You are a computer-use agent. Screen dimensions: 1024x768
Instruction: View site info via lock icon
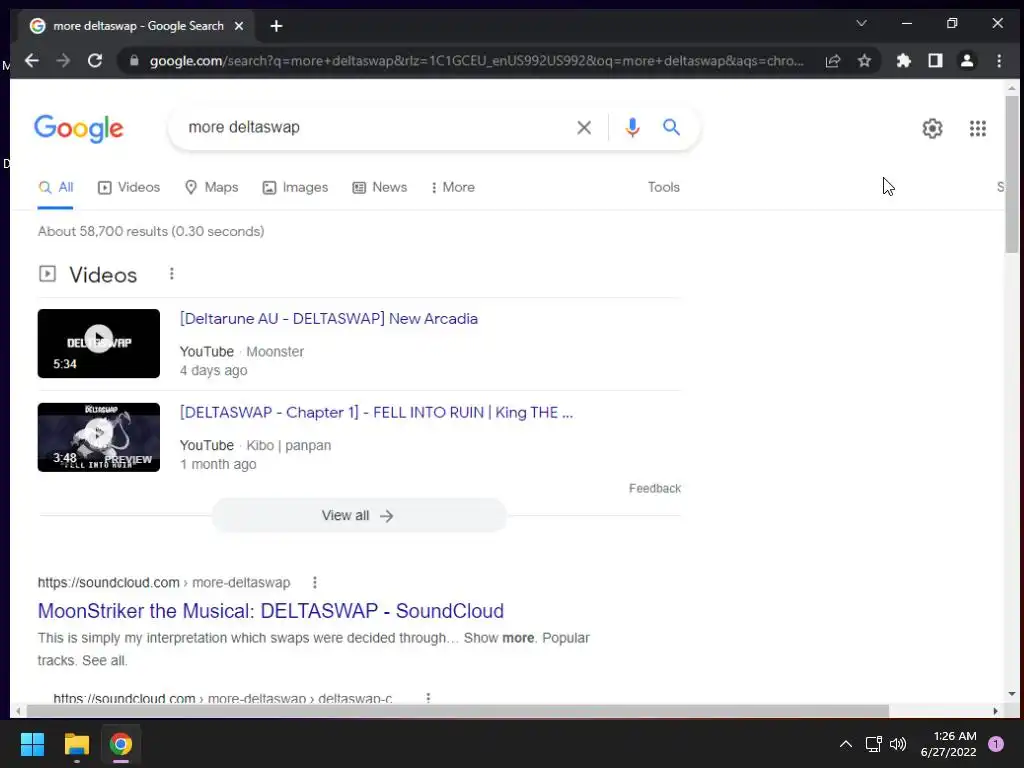coord(135,61)
